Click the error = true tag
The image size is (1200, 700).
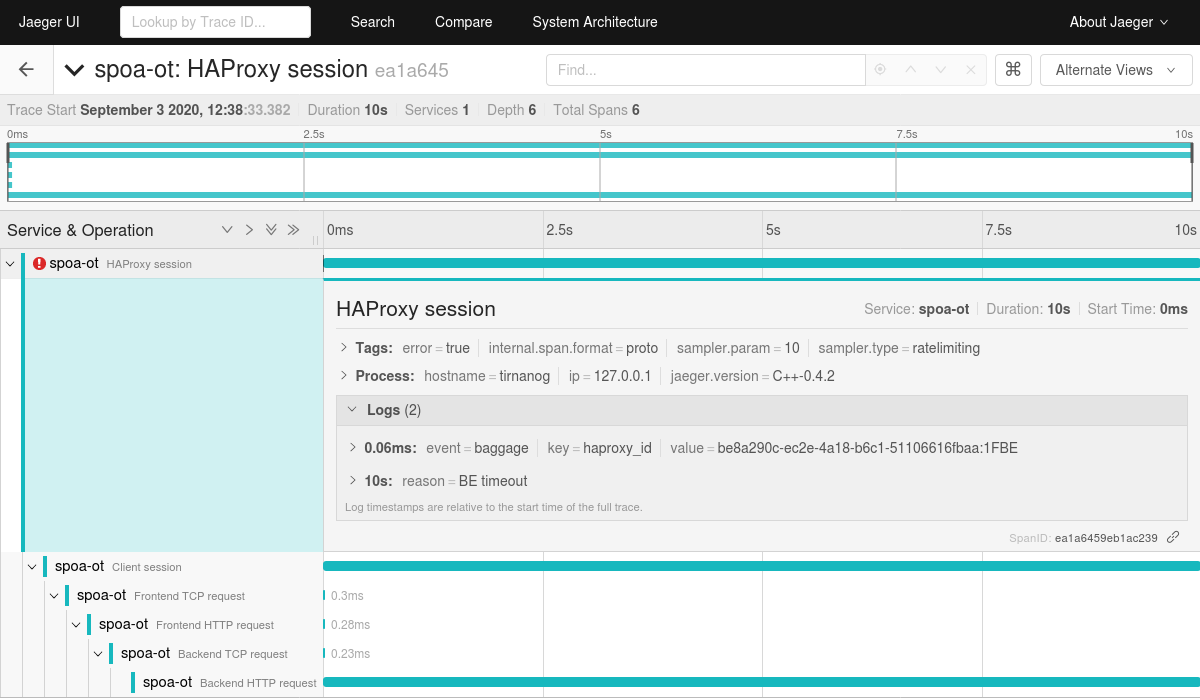(436, 348)
